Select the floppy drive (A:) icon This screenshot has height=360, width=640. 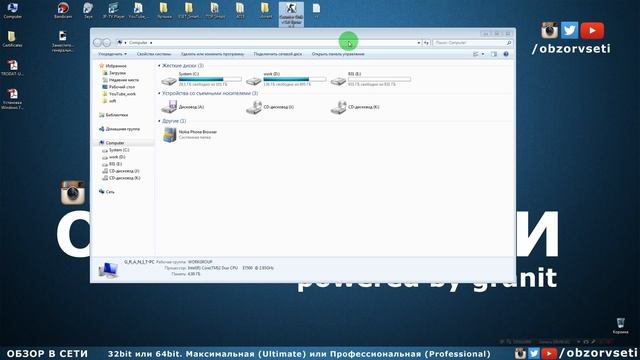169,107
